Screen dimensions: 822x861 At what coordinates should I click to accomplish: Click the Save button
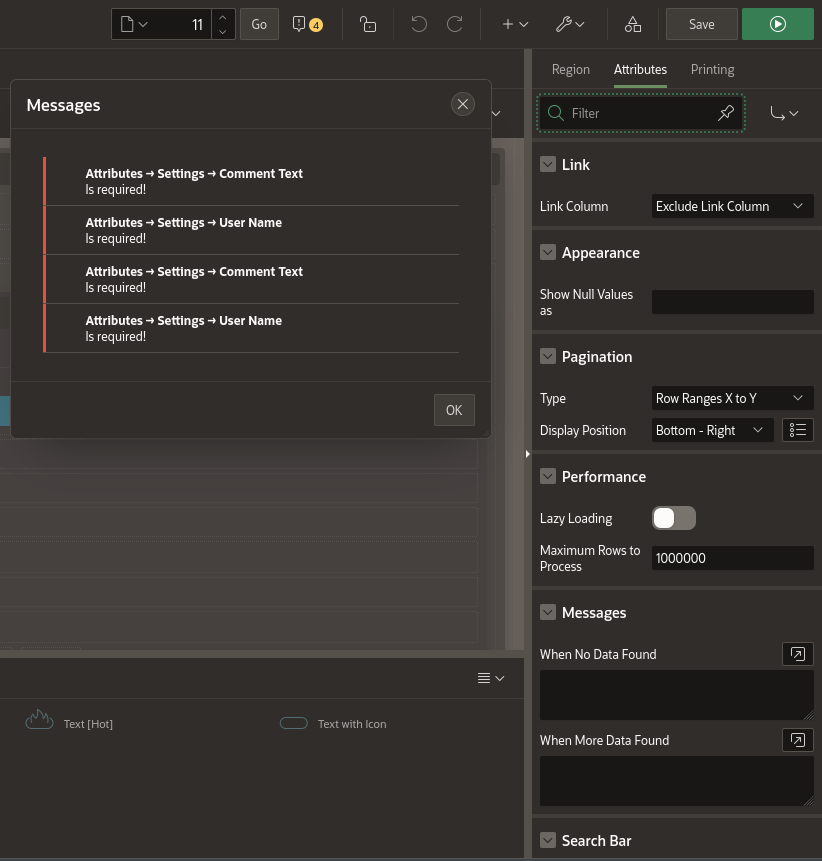tap(701, 24)
